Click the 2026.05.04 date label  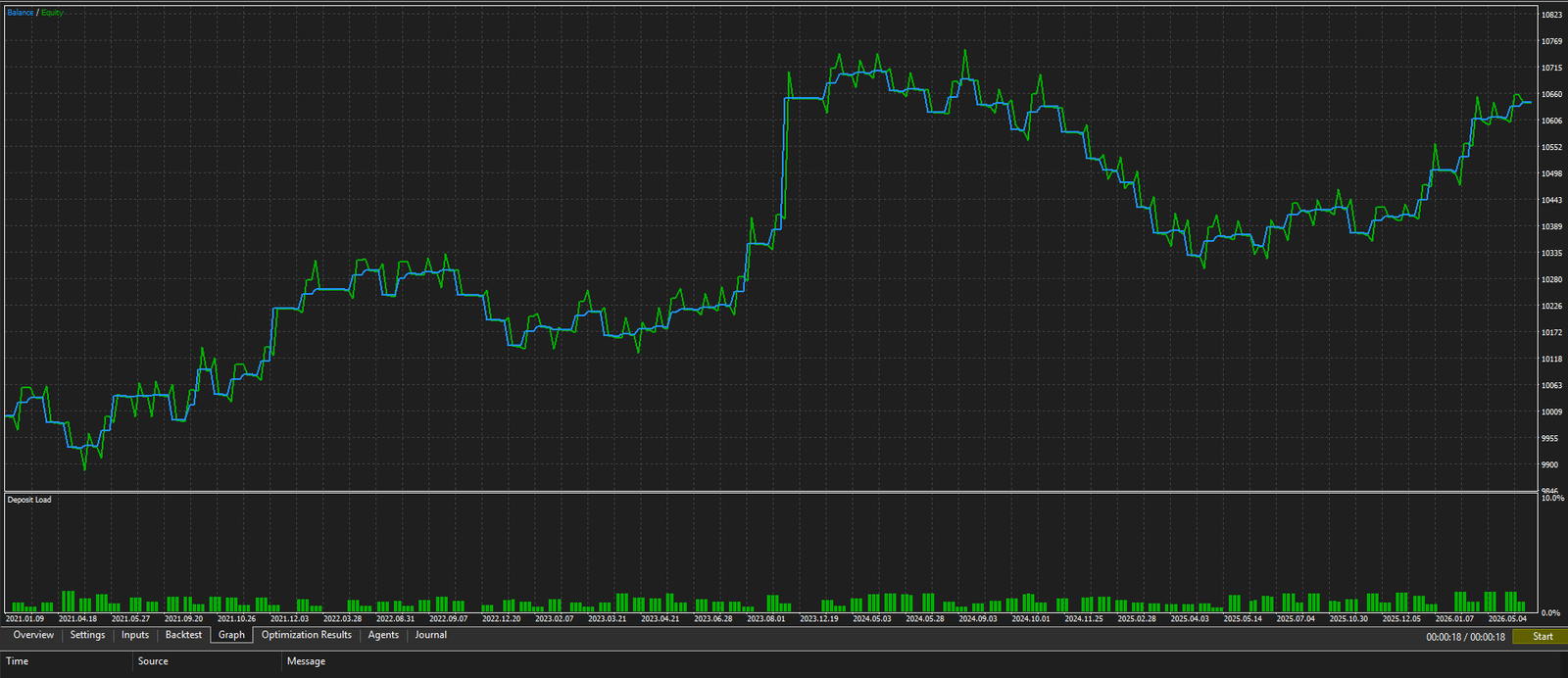(1507, 618)
